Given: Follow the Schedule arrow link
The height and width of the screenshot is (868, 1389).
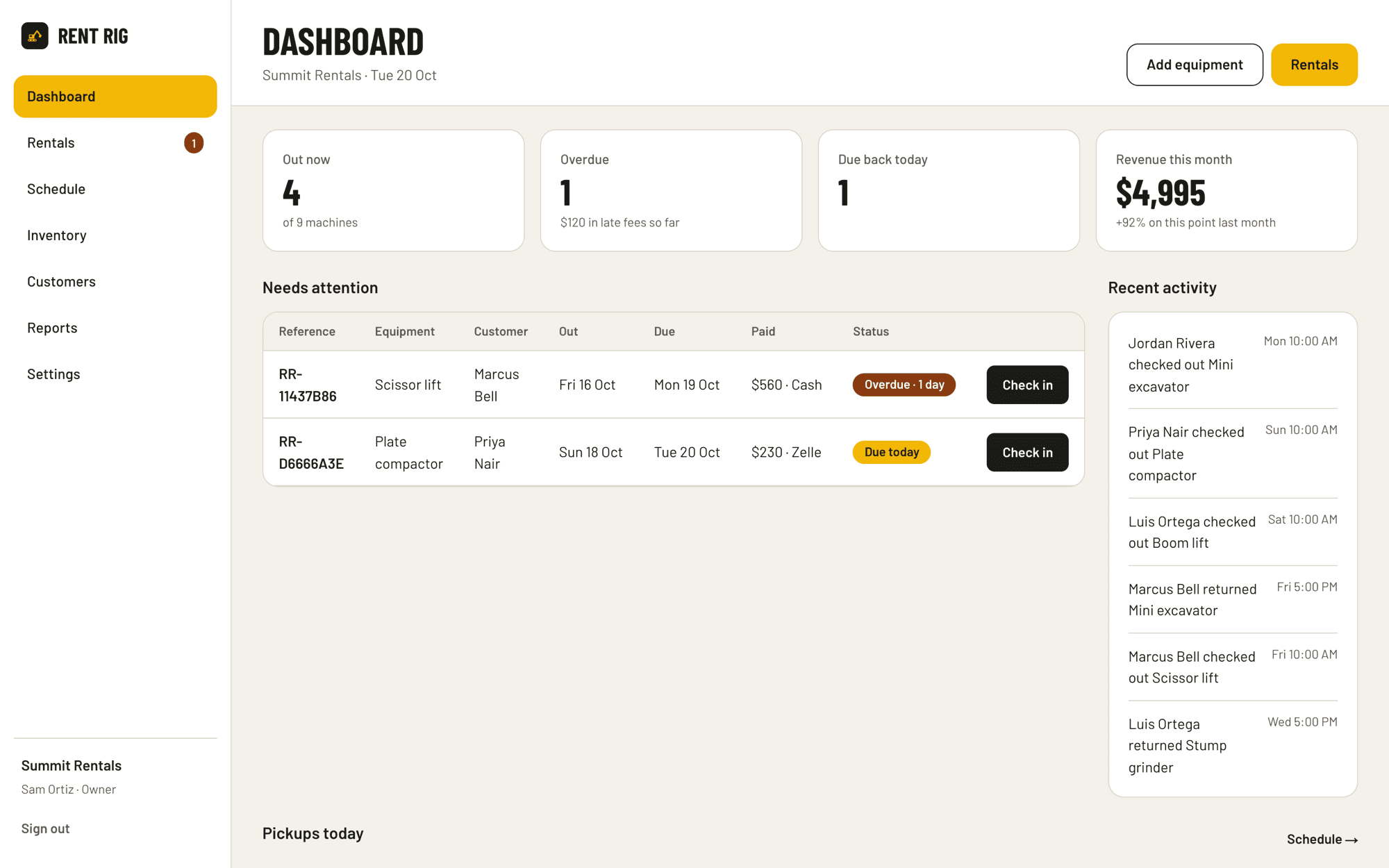Looking at the screenshot, I should (1322, 840).
